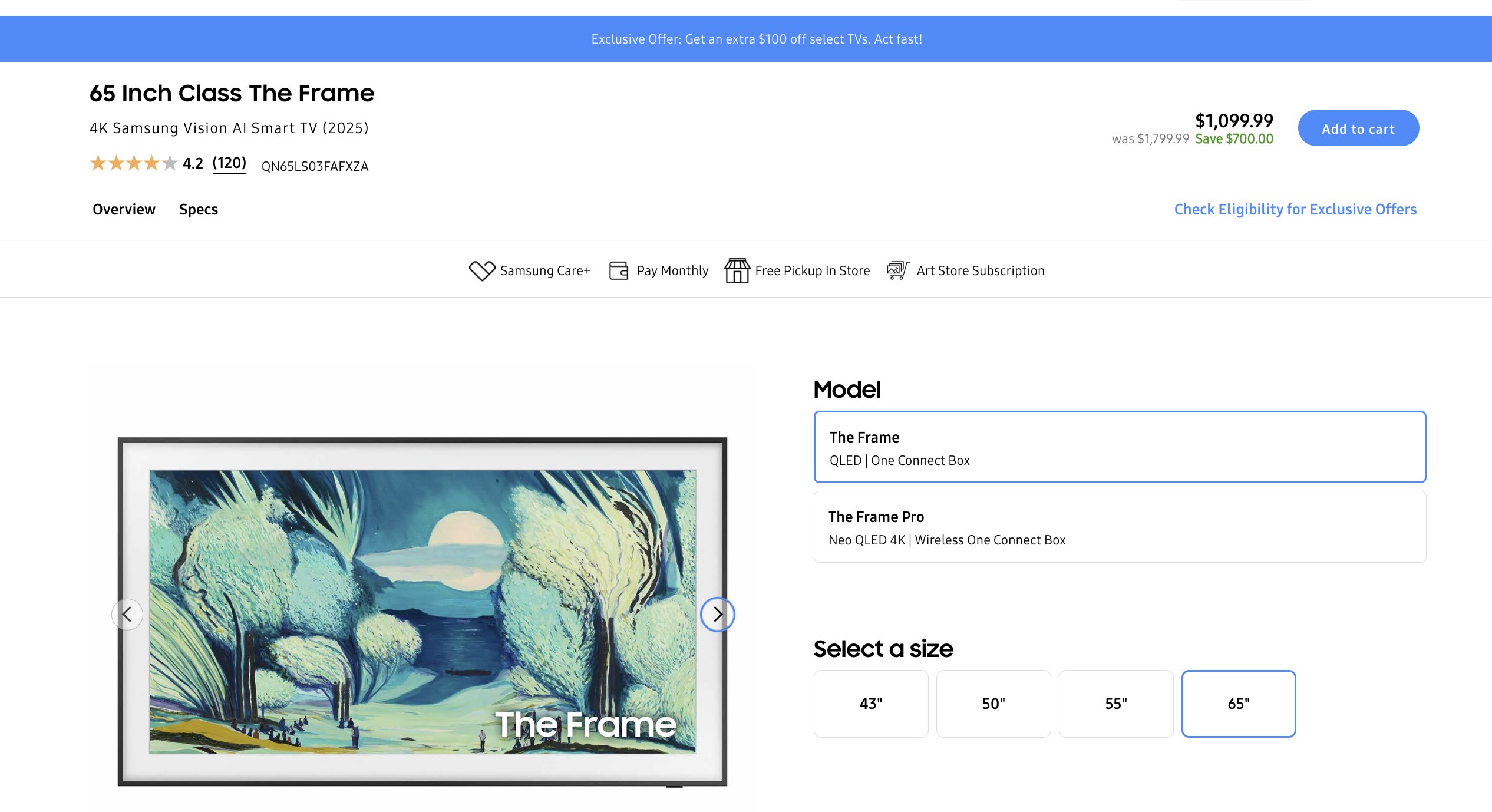Choose the 50" size option
1492x812 pixels.
coord(993,704)
